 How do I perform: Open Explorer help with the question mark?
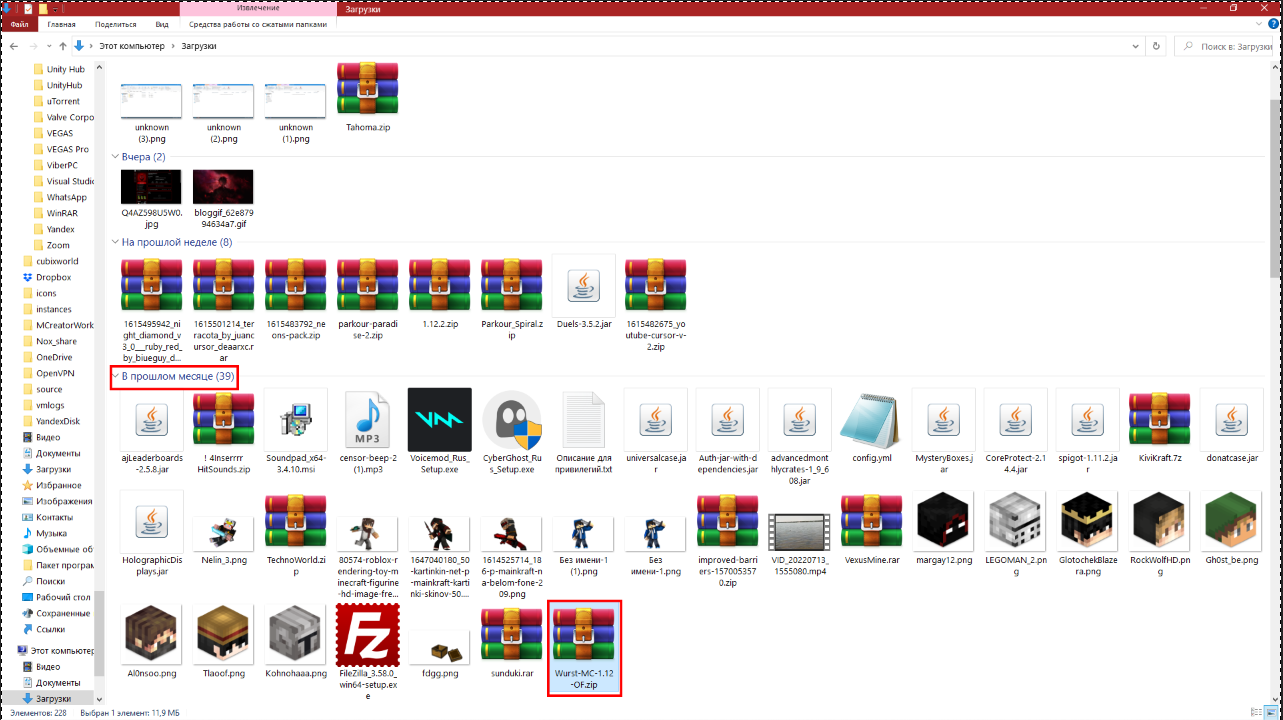1272,24
